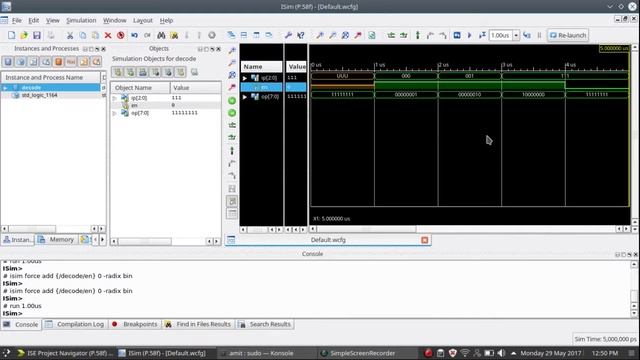Click the Step simulation icon

coord(527,36)
